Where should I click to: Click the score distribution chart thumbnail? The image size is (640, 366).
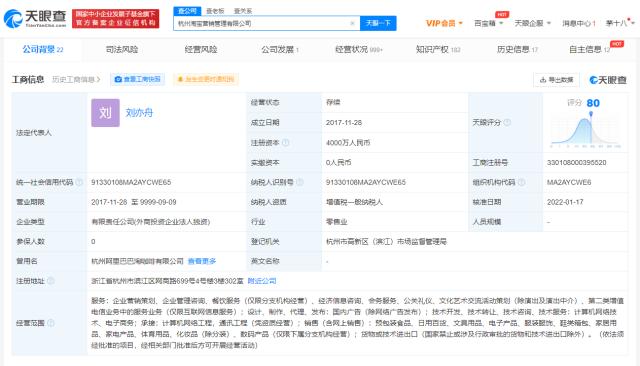pyautogui.click(x=586, y=129)
